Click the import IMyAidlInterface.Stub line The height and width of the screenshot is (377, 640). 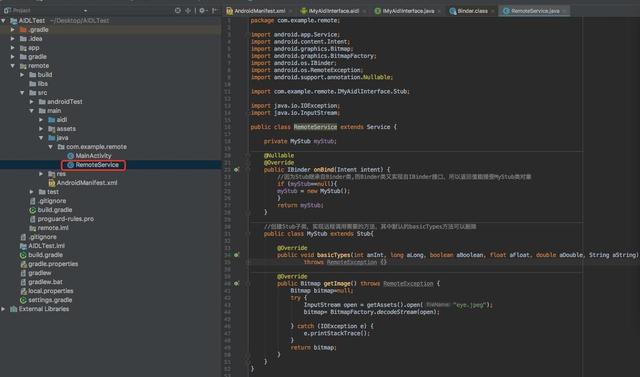pyautogui.click(x=330, y=91)
